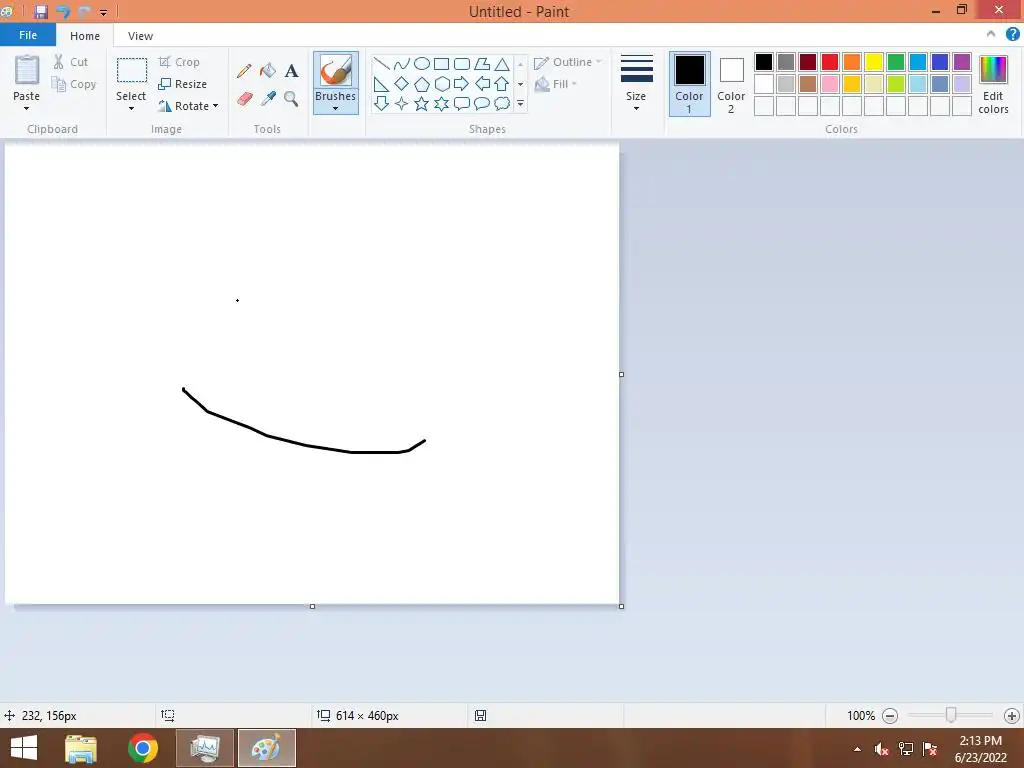This screenshot has width=1024, height=768.
Task: Choose the Up arrow shape
Action: 502,84
